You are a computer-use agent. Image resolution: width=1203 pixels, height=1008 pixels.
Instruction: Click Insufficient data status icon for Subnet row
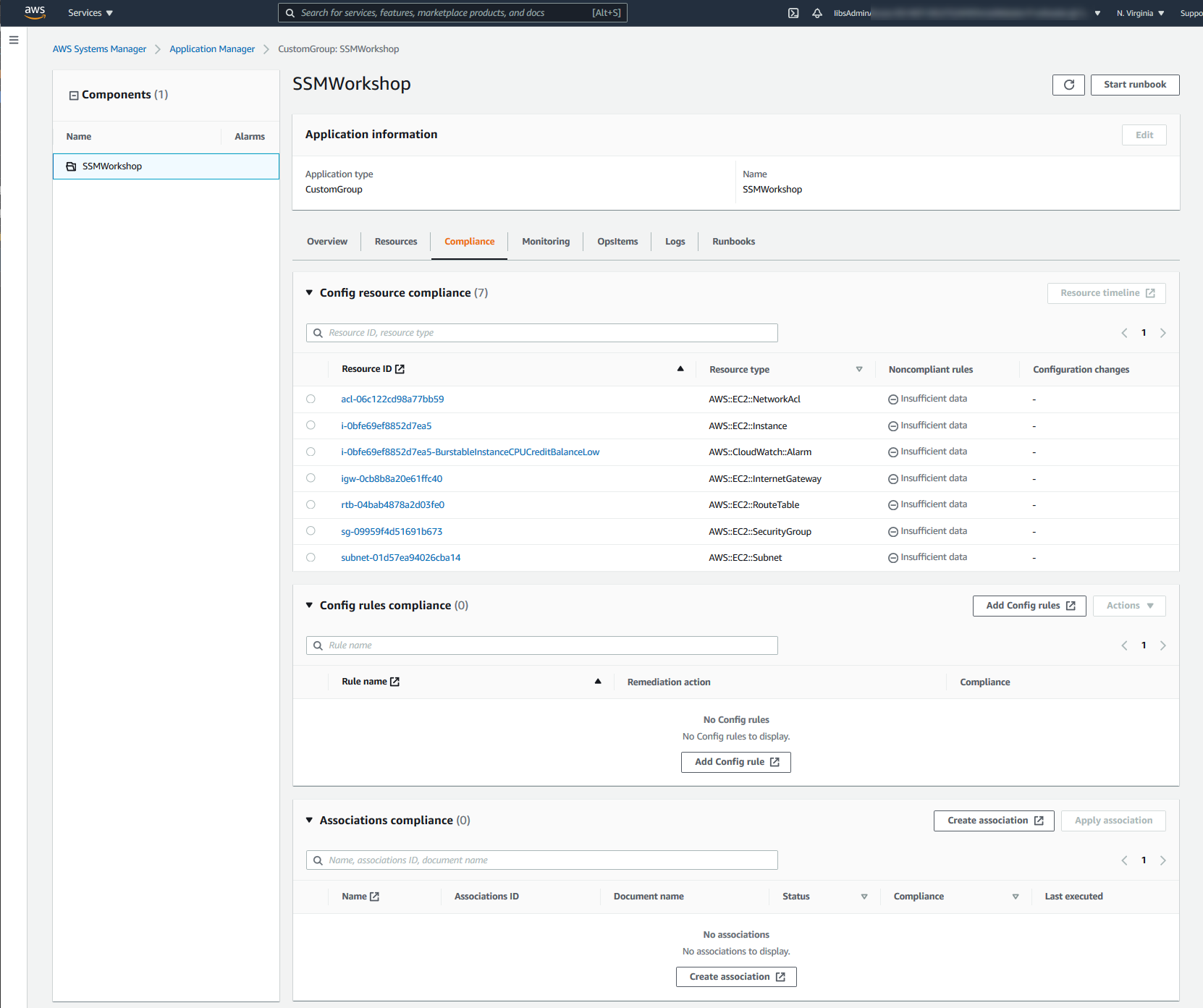[x=893, y=558]
